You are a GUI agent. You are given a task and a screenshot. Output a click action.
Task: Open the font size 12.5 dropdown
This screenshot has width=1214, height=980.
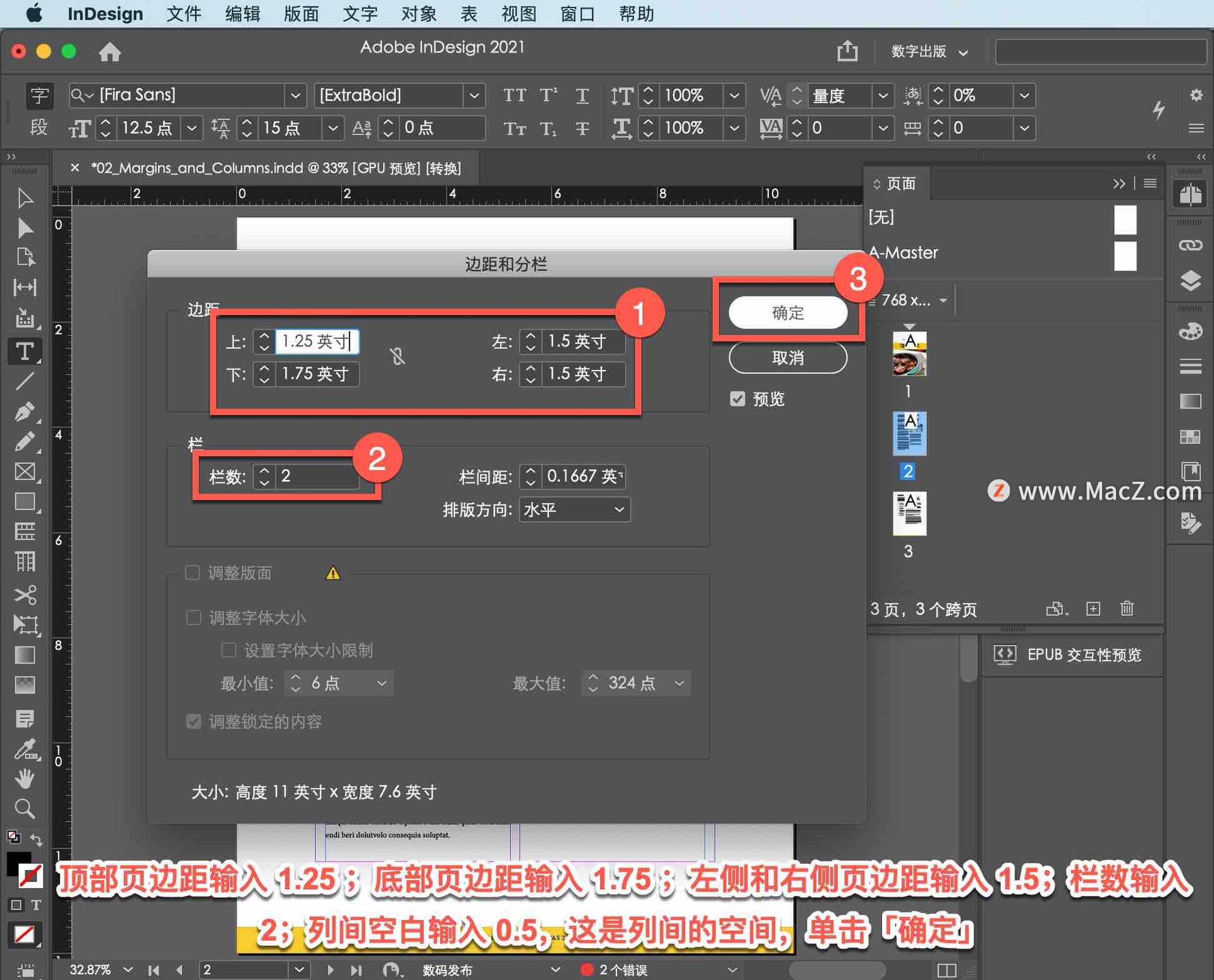click(191, 128)
